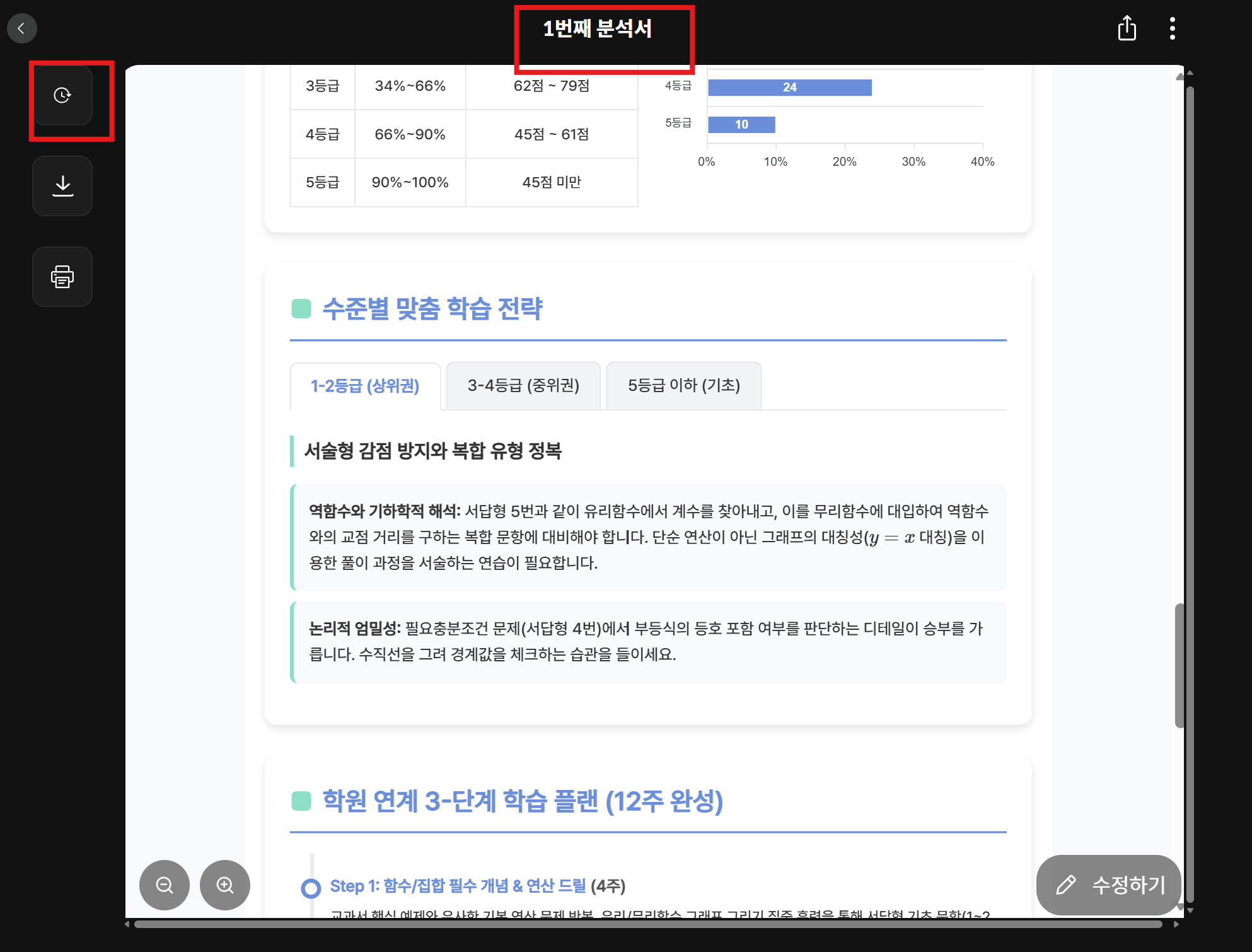Click the 45점 미만 table cell
The height and width of the screenshot is (952, 1252).
tap(552, 182)
